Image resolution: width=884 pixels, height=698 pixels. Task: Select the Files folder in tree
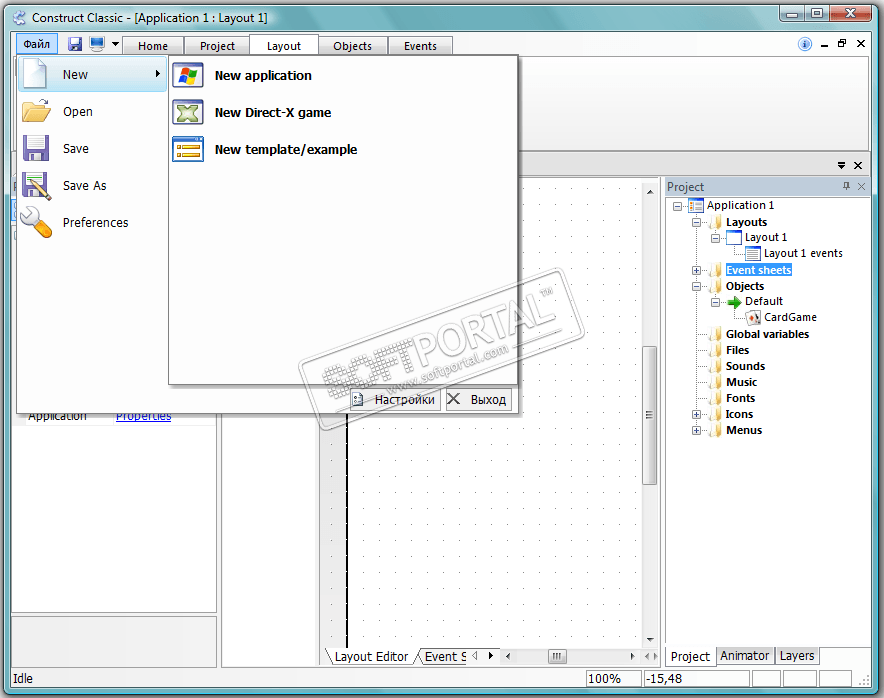(x=737, y=351)
